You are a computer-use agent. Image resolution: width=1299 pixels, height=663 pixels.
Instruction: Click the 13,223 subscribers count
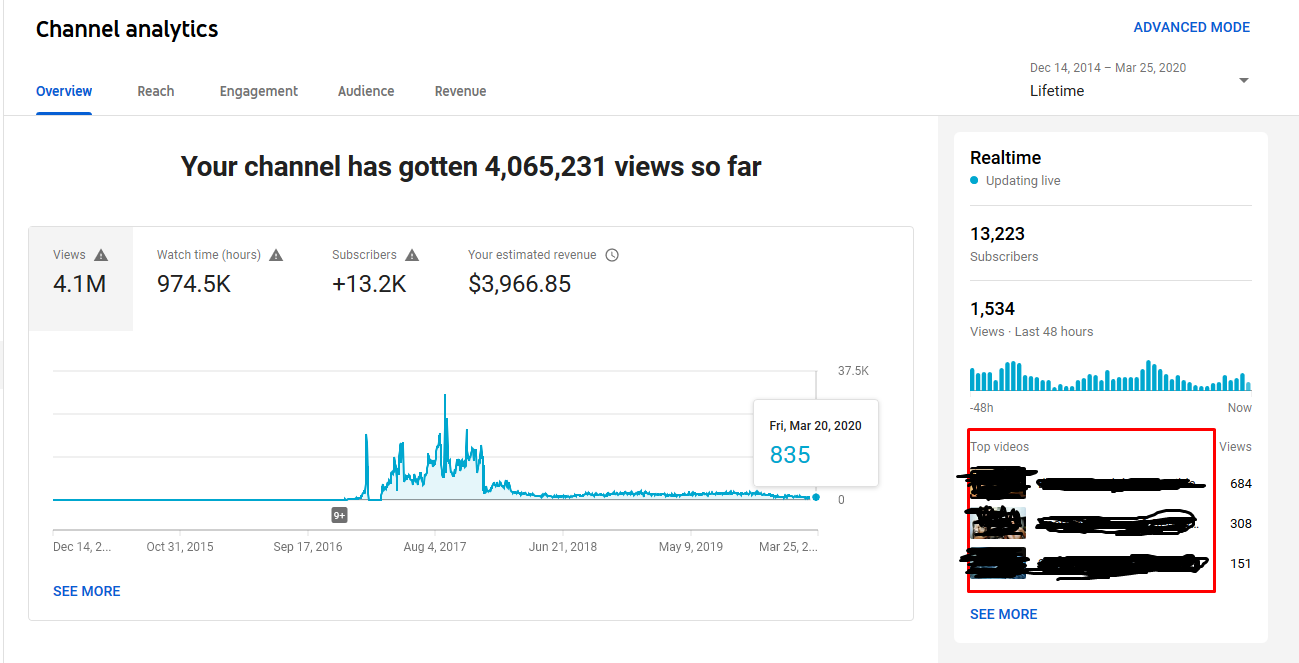coord(998,234)
